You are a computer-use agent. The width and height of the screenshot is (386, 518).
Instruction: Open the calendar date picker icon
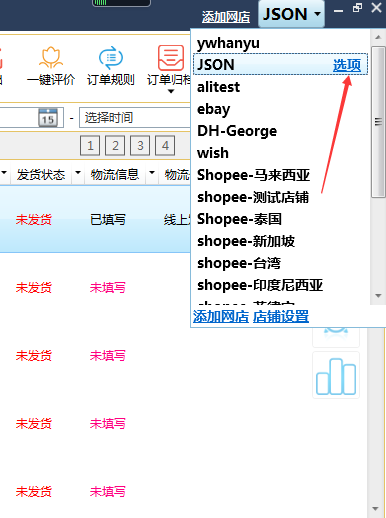[48, 117]
